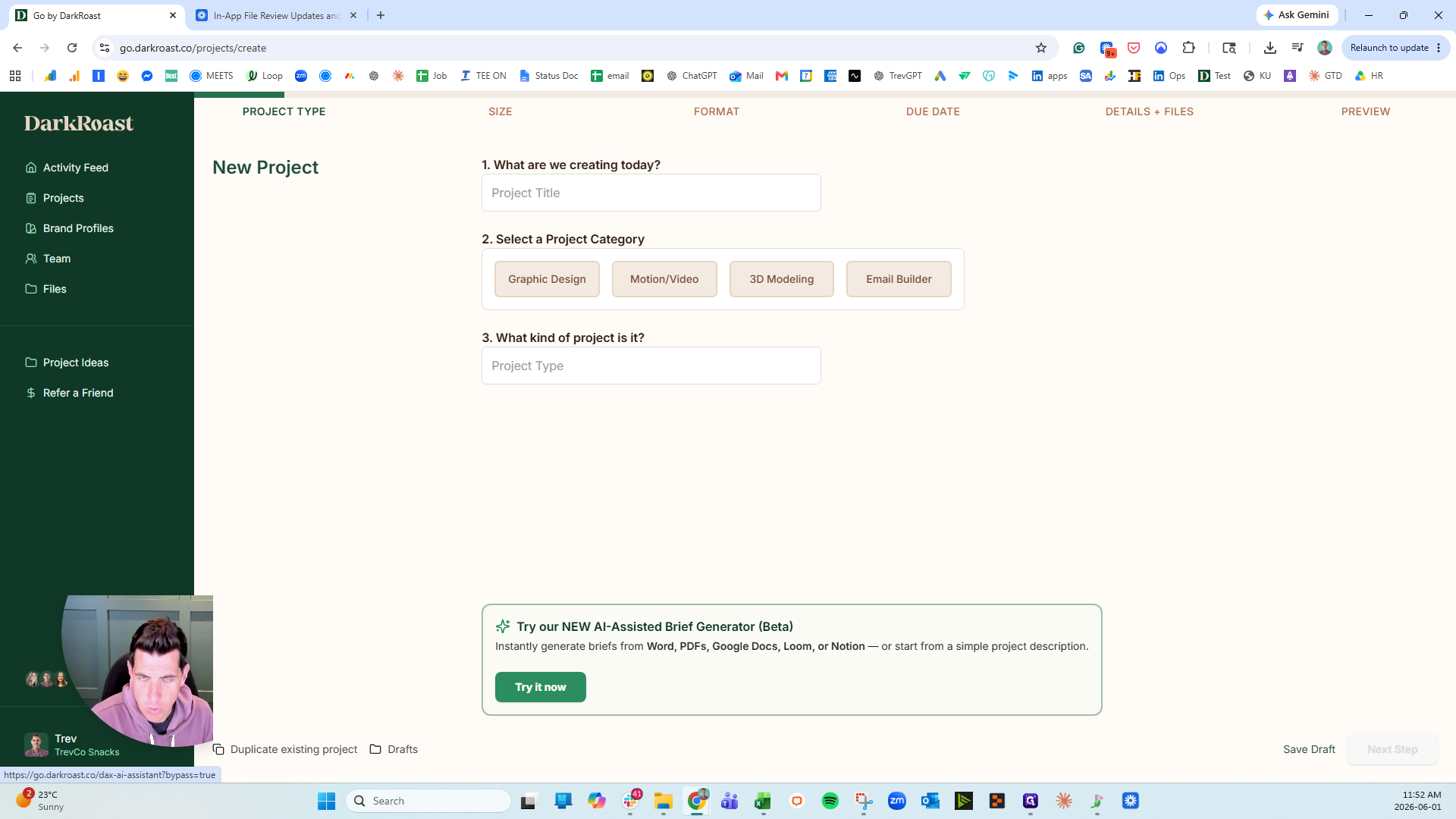
Task: Select Graphic Design category
Action: point(547,279)
